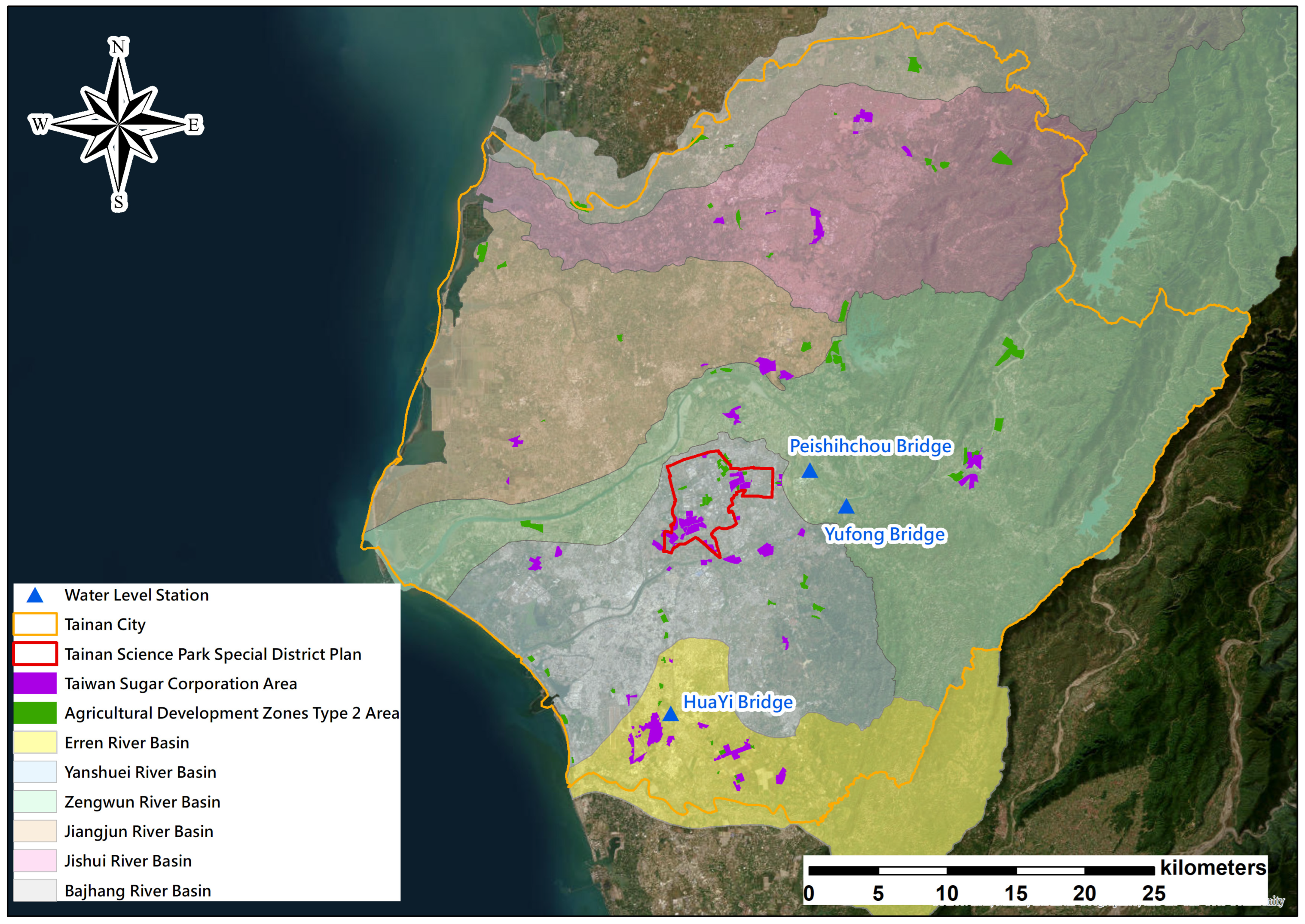
Task: Click the Bajhang River Basin legend label
Action: [x=138, y=891]
